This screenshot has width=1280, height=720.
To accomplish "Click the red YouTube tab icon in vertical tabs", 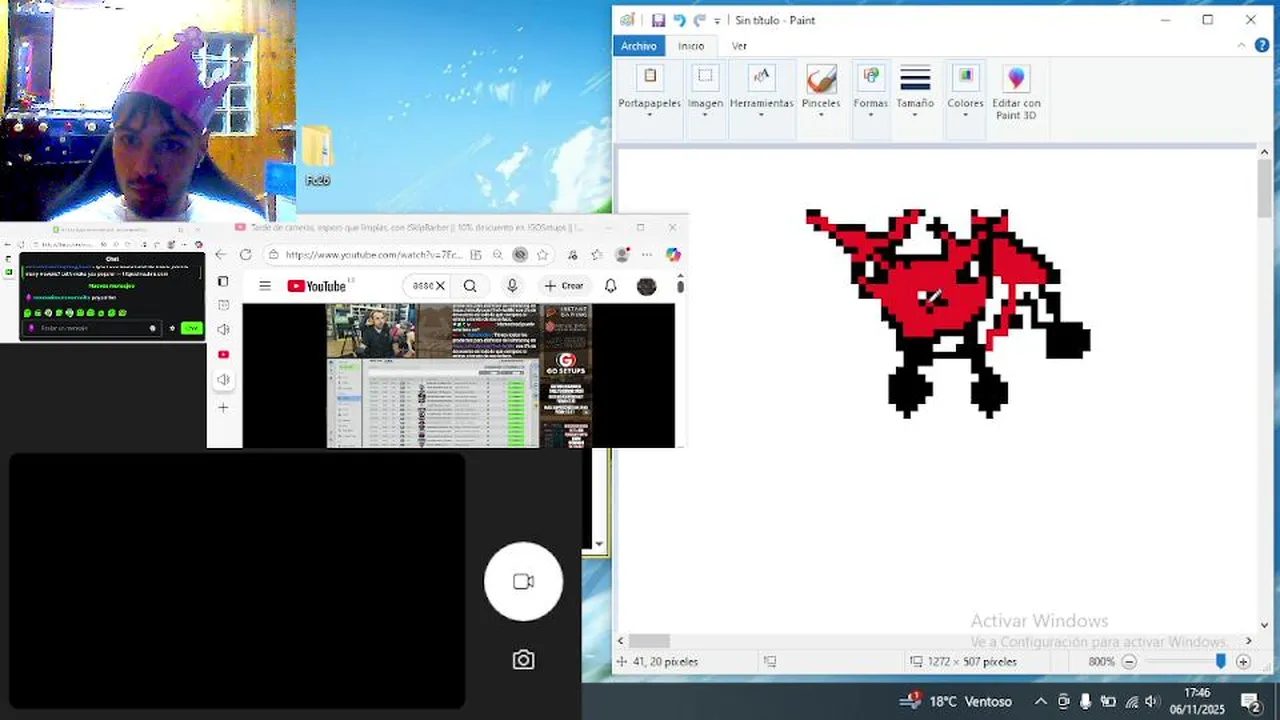I will pos(223,354).
